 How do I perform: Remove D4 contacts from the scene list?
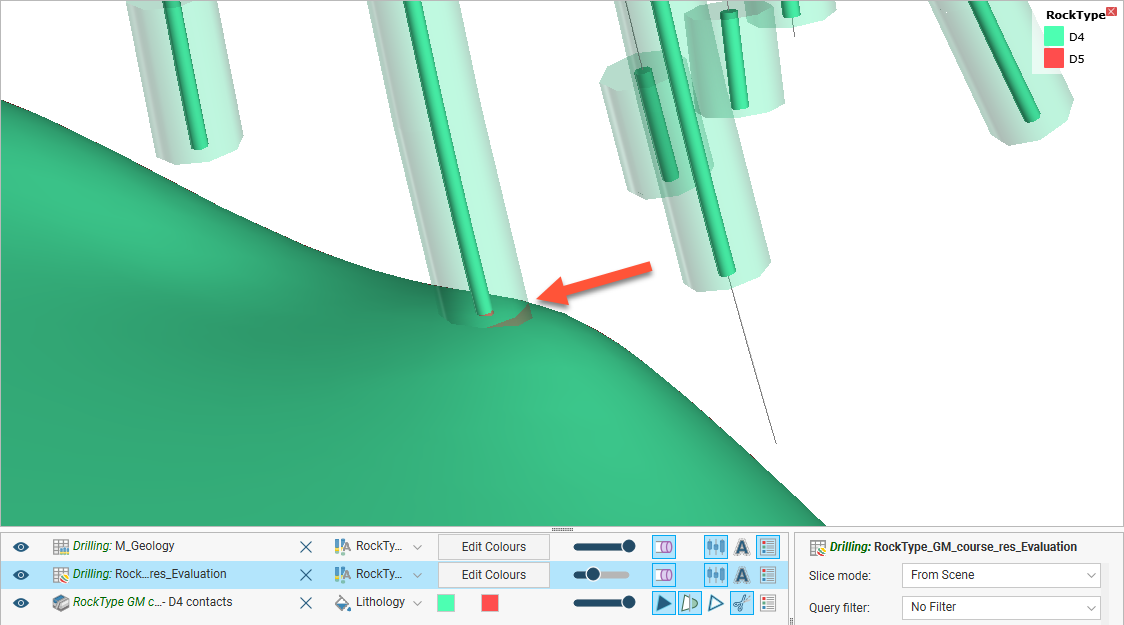[x=306, y=603]
